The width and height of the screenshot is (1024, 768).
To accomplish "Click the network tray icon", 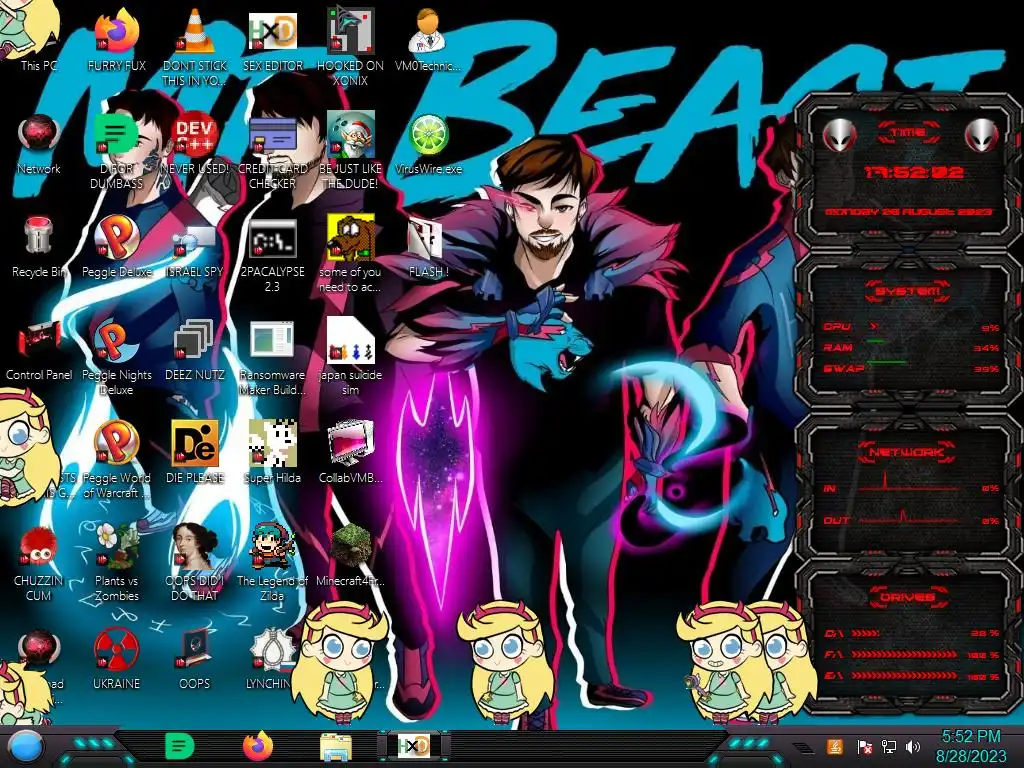I will click(x=889, y=746).
